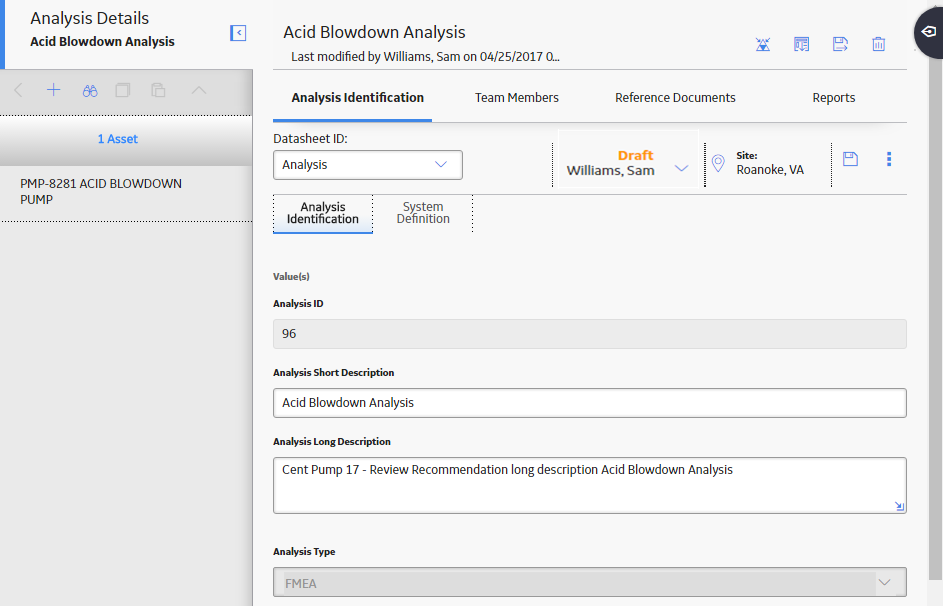Viewport: 943px width, 606px height.
Task: Expand the Draft state dropdown arrow
Action: point(681,168)
